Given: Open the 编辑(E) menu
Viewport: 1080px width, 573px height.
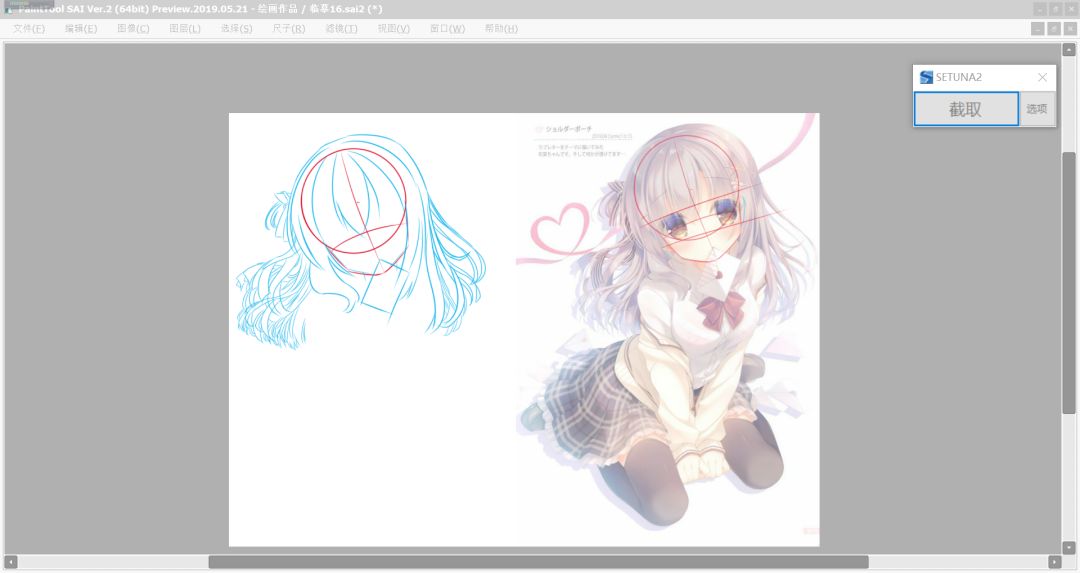Looking at the screenshot, I should (x=81, y=28).
